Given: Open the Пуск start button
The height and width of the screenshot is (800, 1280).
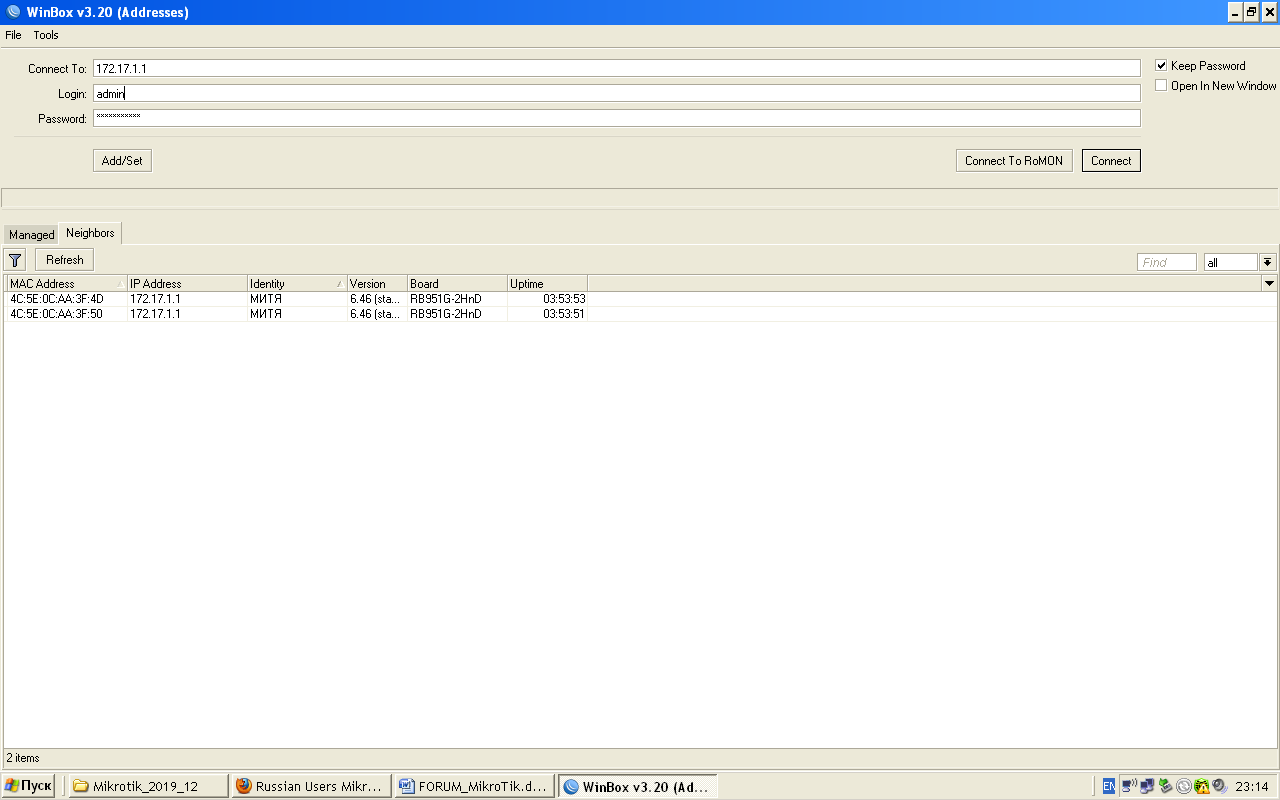Looking at the screenshot, I should point(28,786).
